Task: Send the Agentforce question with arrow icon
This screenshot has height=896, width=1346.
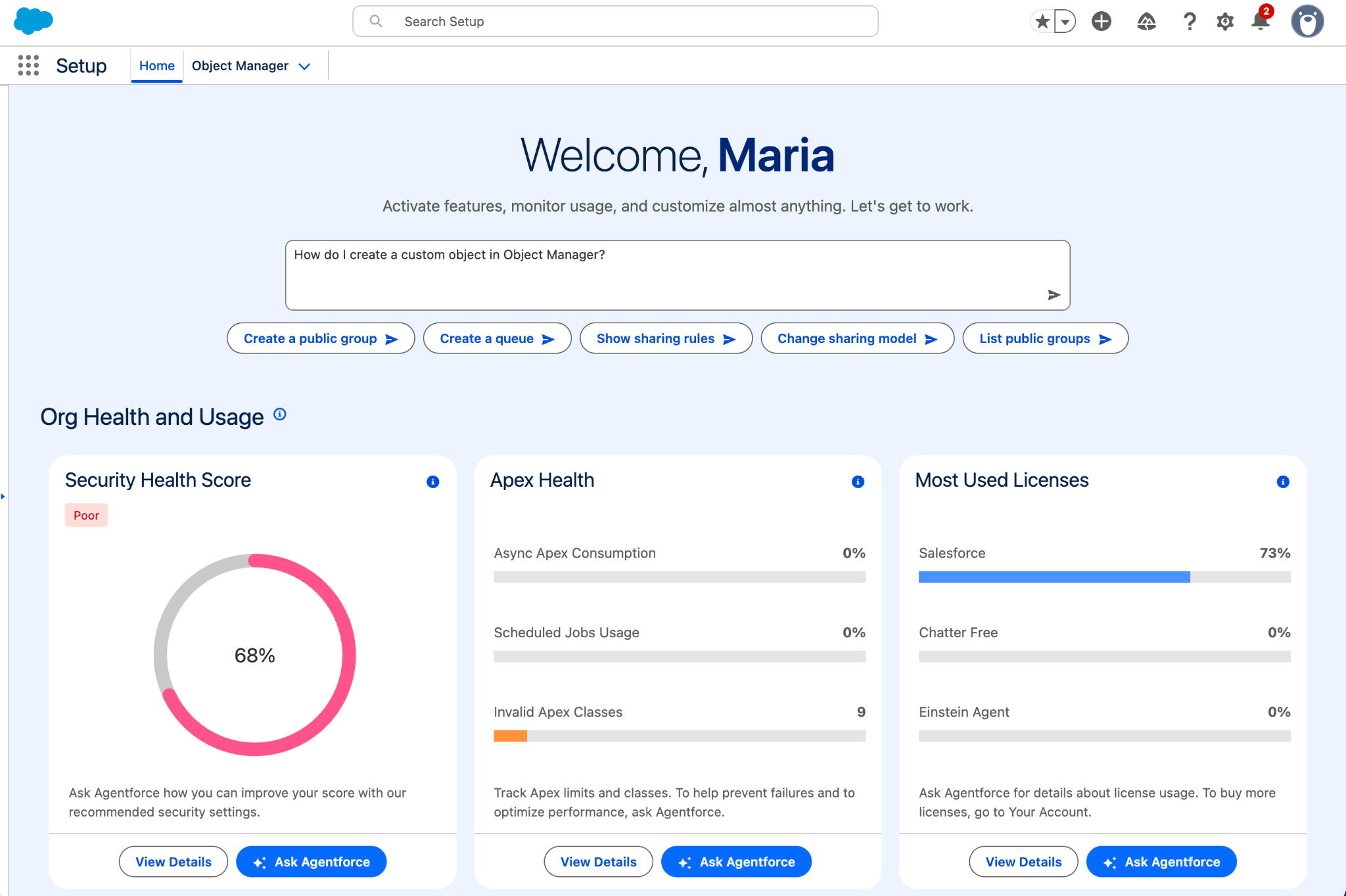Action: (1054, 295)
